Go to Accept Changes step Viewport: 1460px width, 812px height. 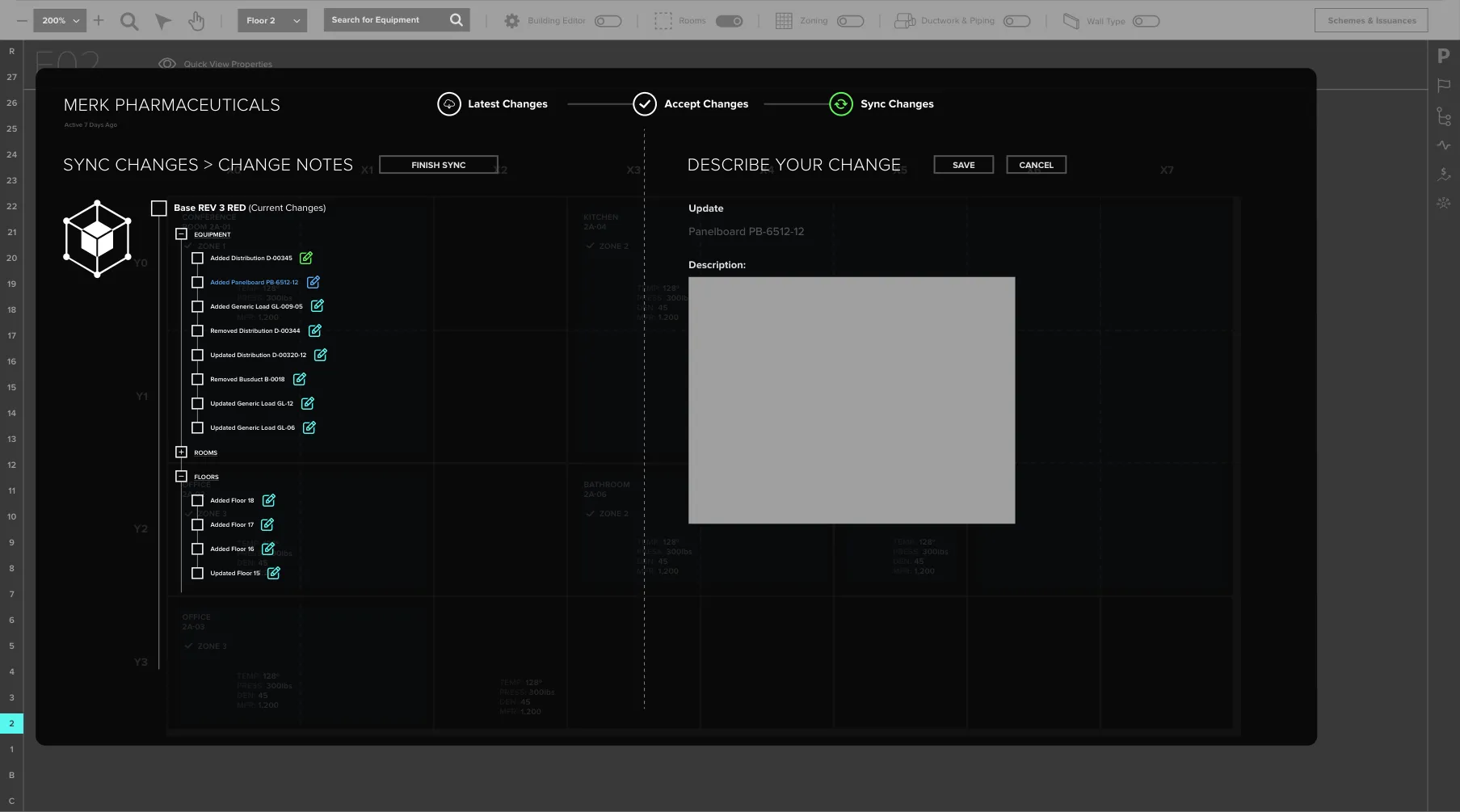click(691, 104)
